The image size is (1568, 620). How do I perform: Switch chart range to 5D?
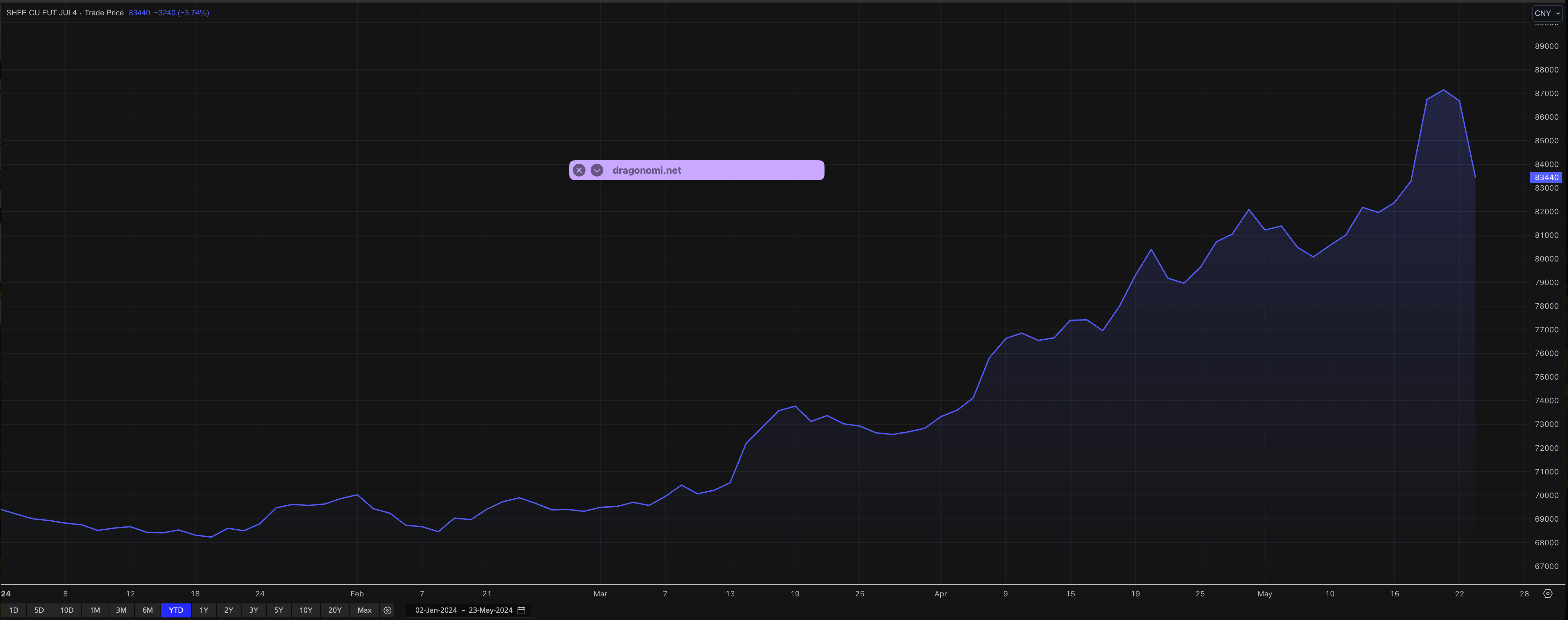click(39, 610)
